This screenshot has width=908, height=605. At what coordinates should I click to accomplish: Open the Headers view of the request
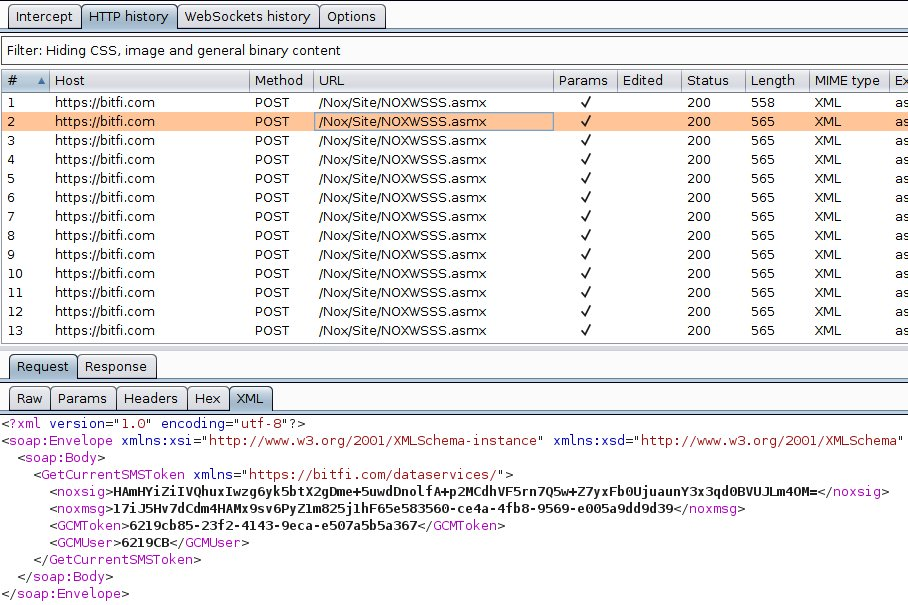[x=151, y=398]
